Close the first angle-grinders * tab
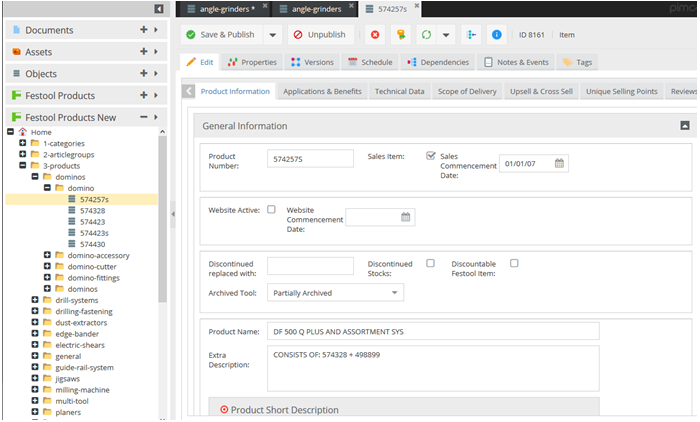The height and width of the screenshot is (422, 700). pyautogui.click(x=265, y=6)
